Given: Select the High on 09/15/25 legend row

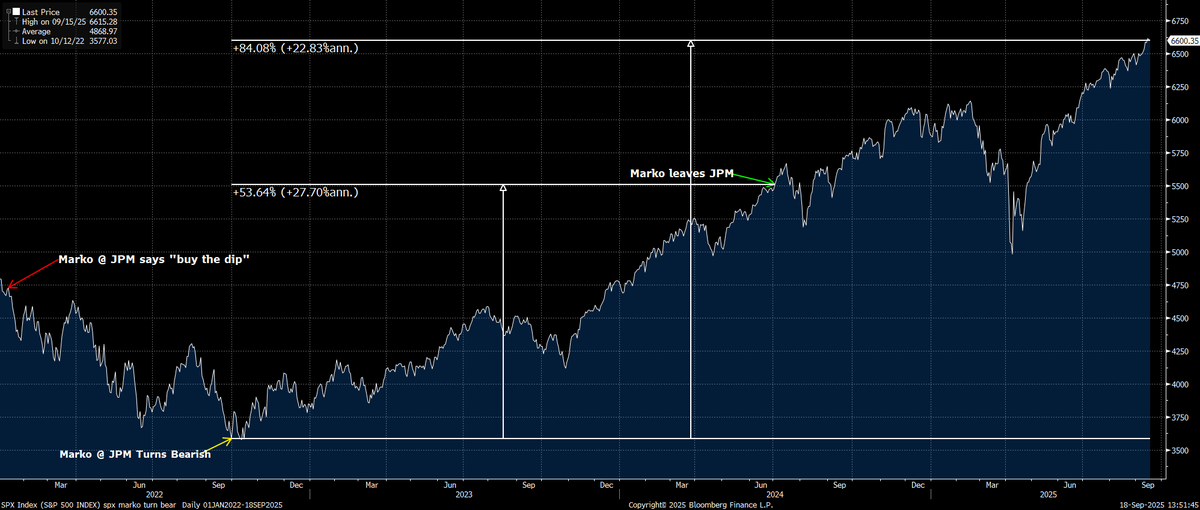Looking at the screenshot, I should tap(65, 20).
